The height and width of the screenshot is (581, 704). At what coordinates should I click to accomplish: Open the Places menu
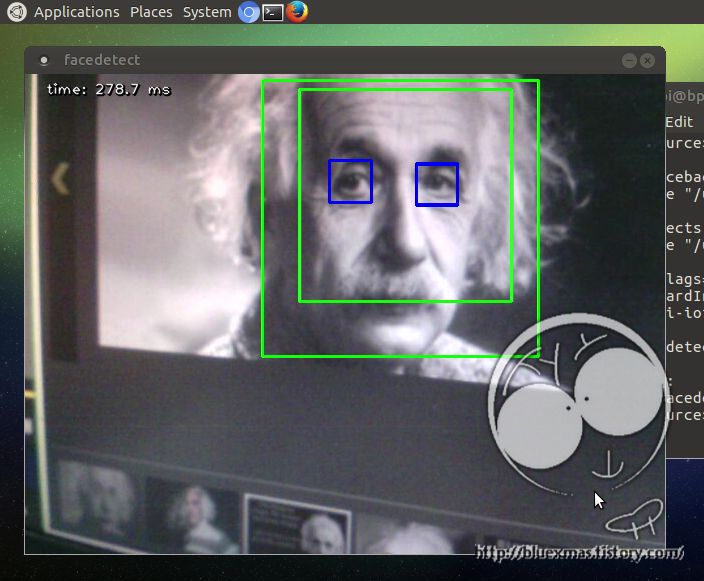(151, 12)
